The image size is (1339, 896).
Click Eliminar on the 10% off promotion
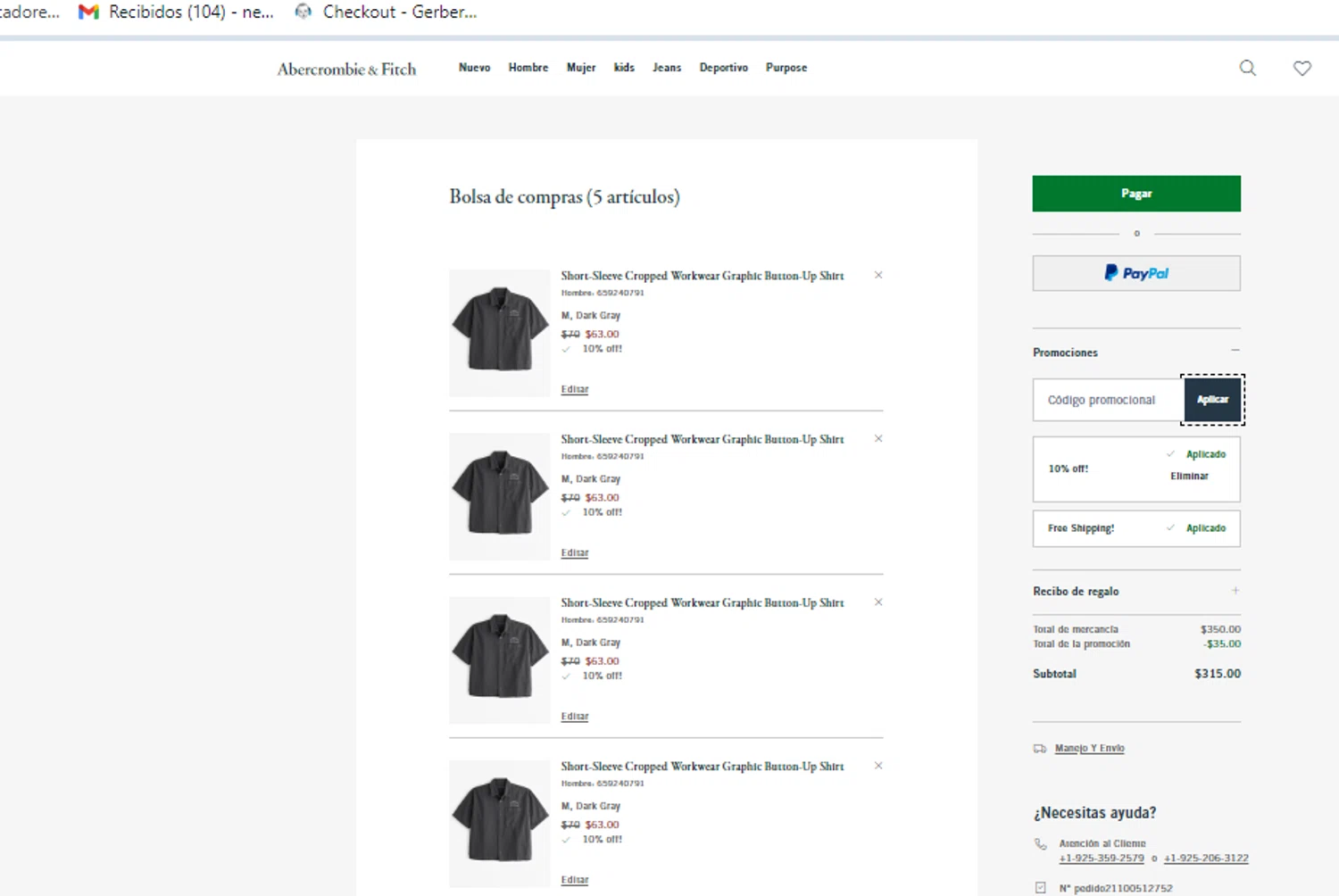point(1189,477)
